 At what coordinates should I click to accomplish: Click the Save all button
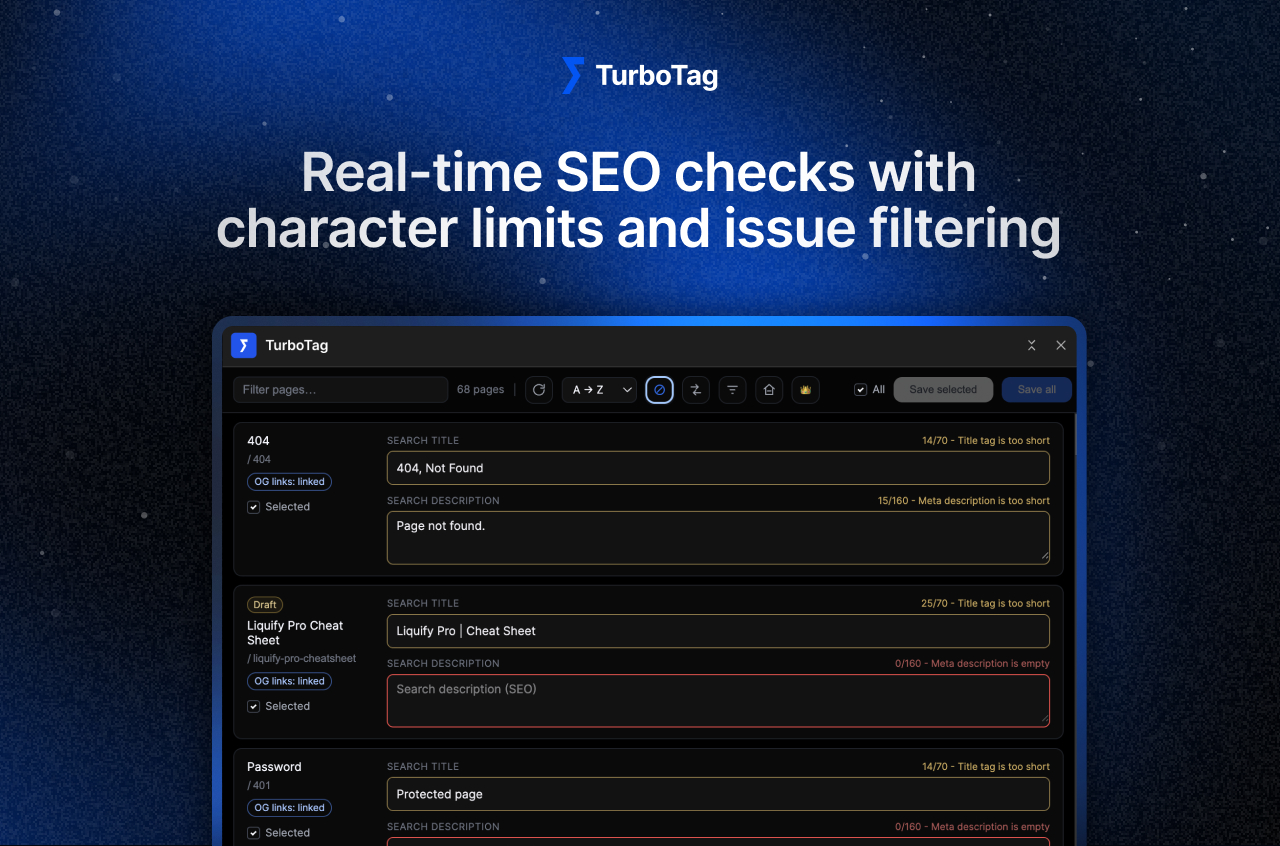1037,390
